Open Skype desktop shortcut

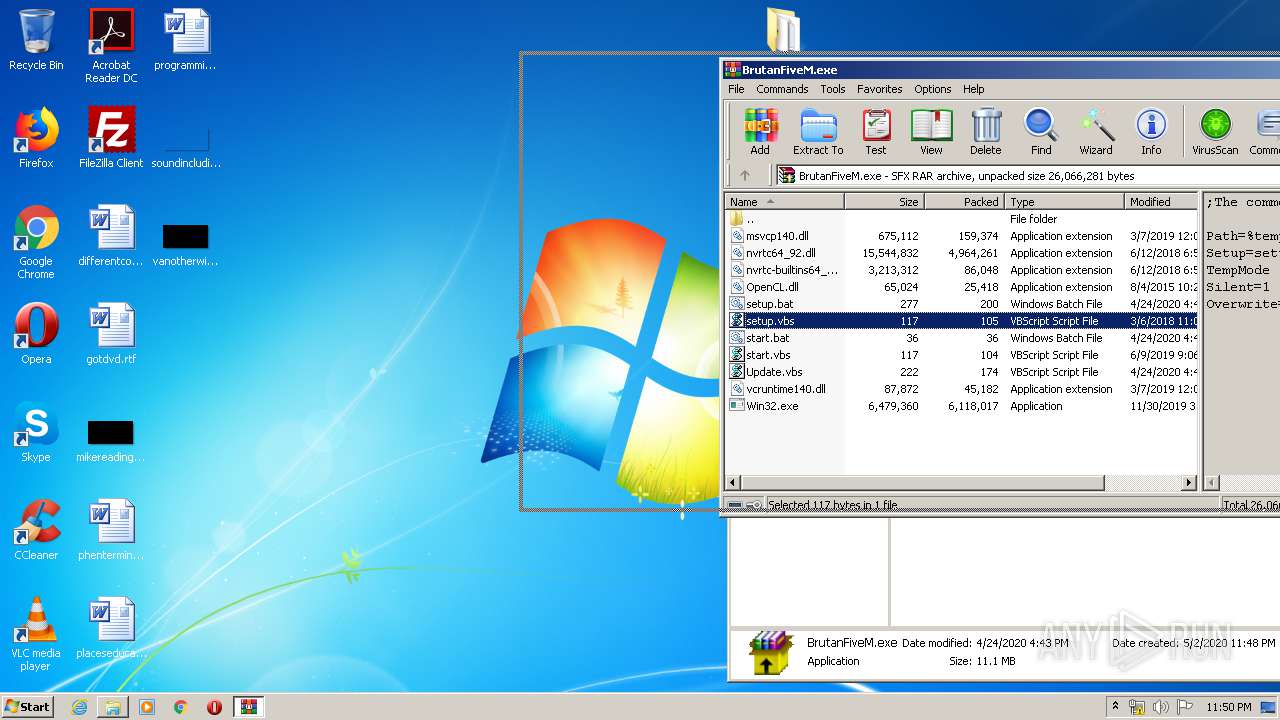[x=36, y=432]
